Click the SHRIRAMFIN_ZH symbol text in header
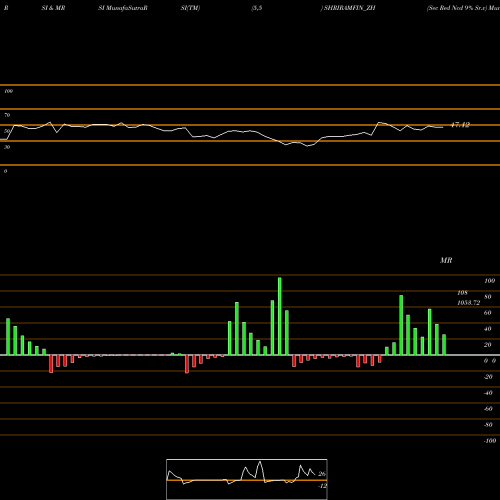 (350, 8)
